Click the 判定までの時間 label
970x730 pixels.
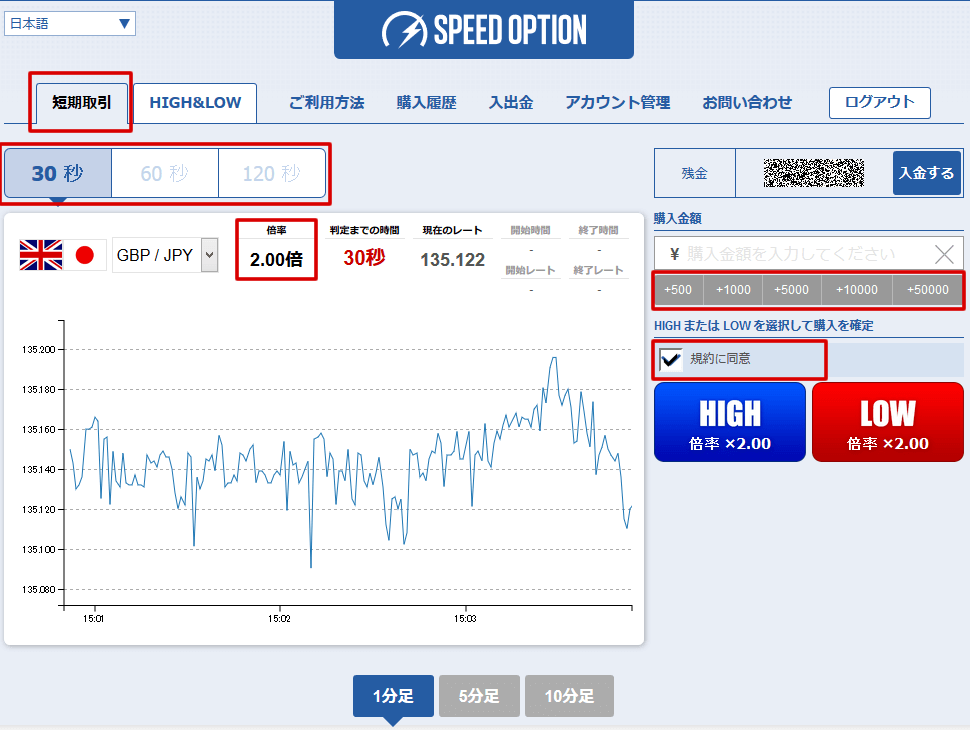[364, 230]
